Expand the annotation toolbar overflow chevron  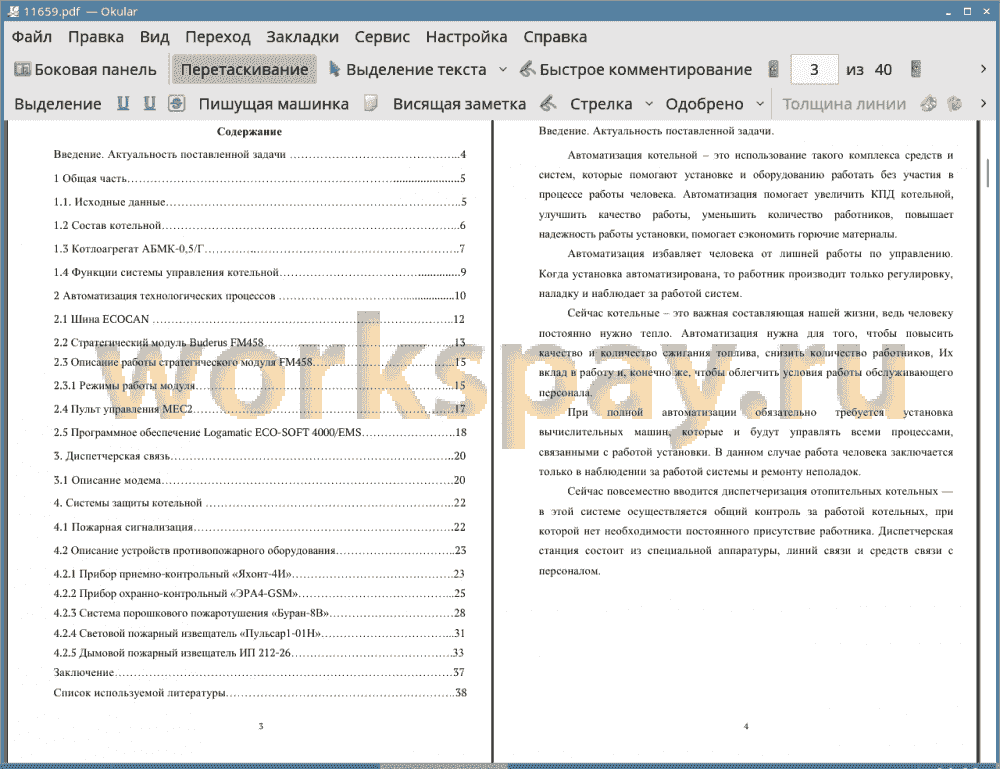tap(983, 103)
